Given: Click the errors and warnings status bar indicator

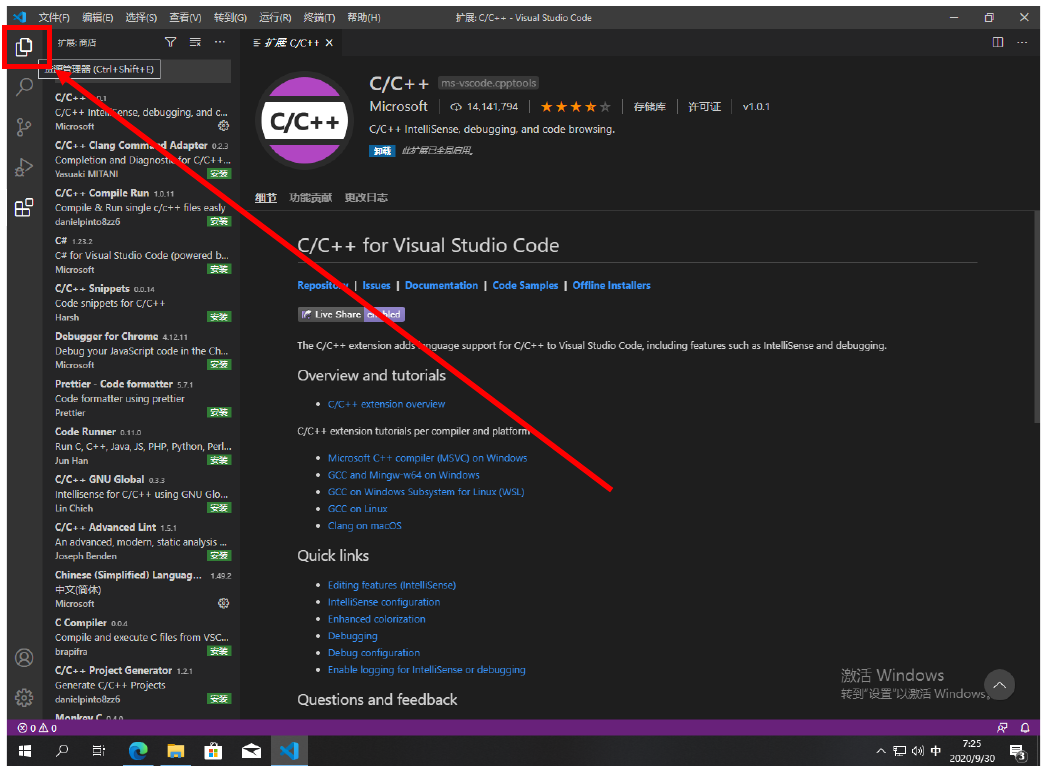Looking at the screenshot, I should pos(37,728).
